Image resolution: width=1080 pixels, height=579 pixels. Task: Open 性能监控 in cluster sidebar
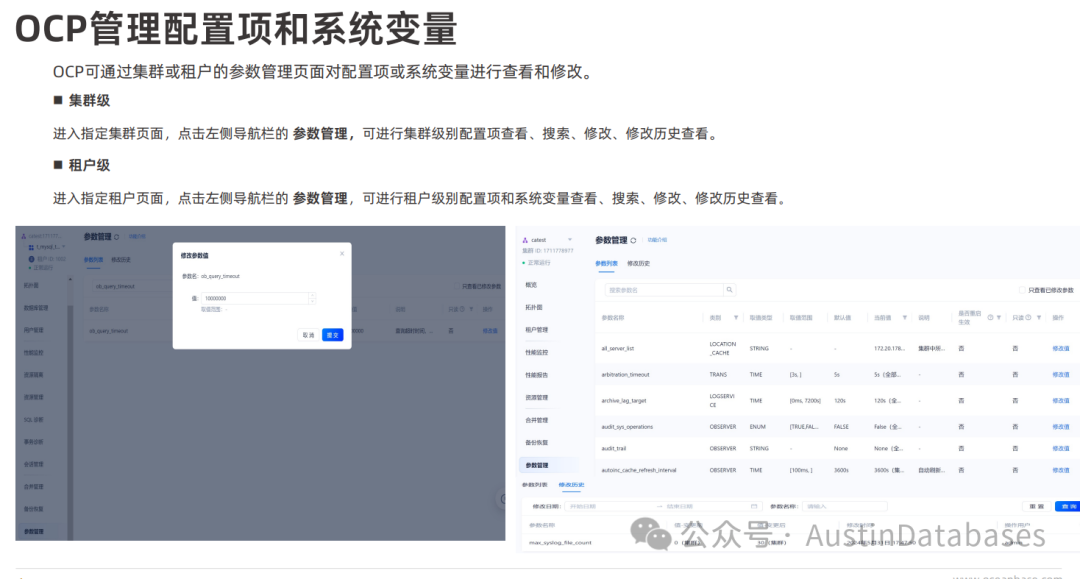click(x=537, y=352)
